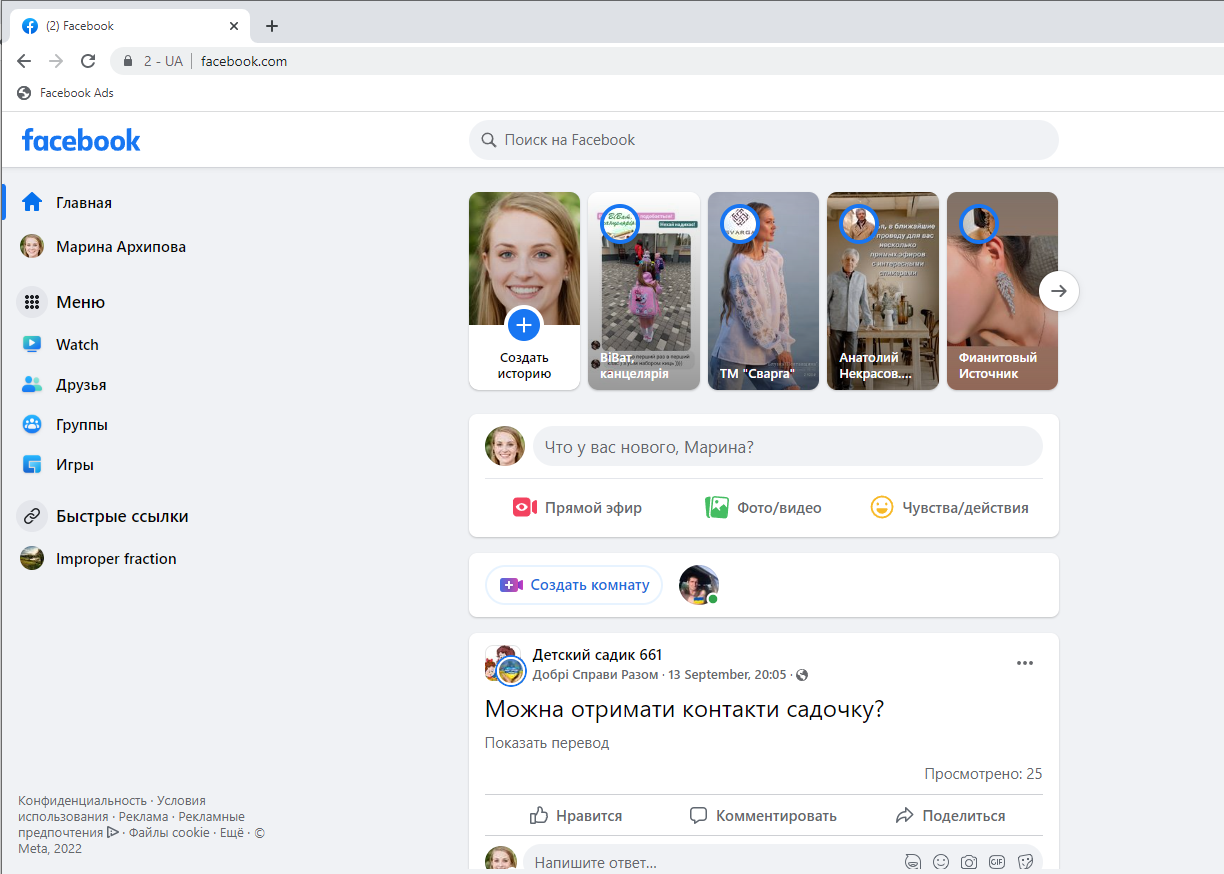Open the Фианитовый Источник story
This screenshot has width=1224, height=874.
(1002, 290)
